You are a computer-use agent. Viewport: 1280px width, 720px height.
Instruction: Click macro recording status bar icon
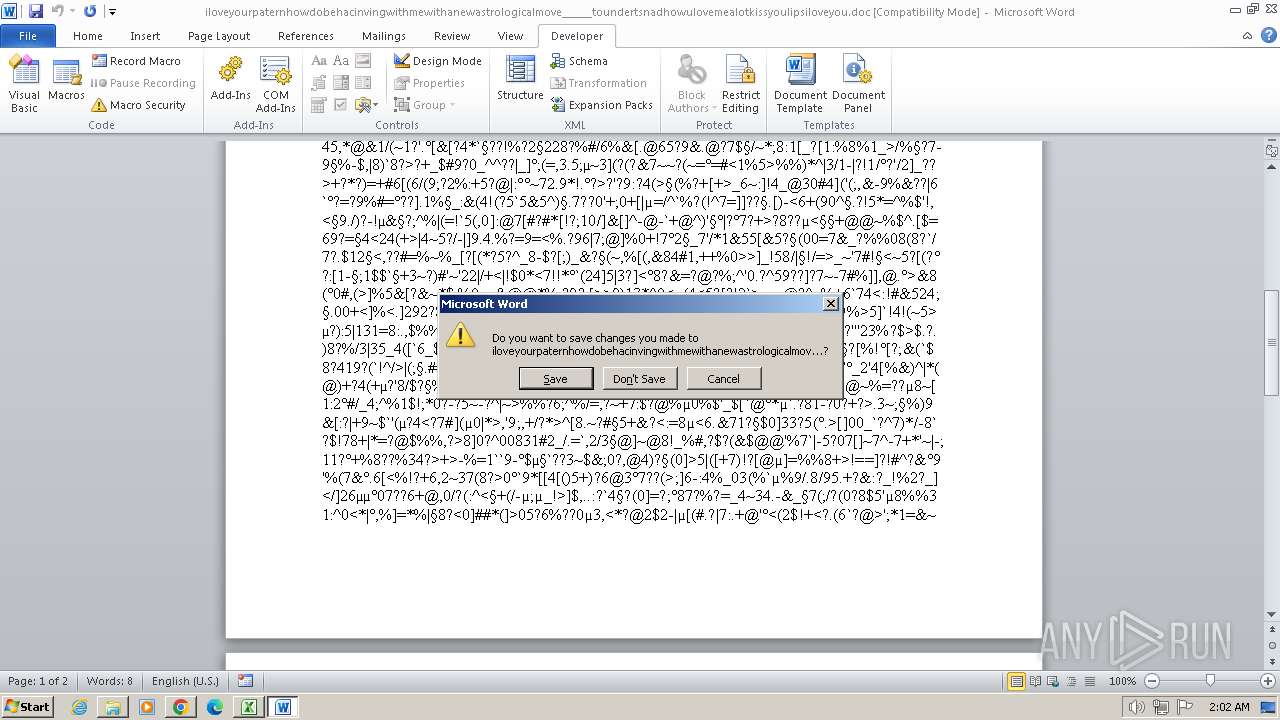point(245,681)
